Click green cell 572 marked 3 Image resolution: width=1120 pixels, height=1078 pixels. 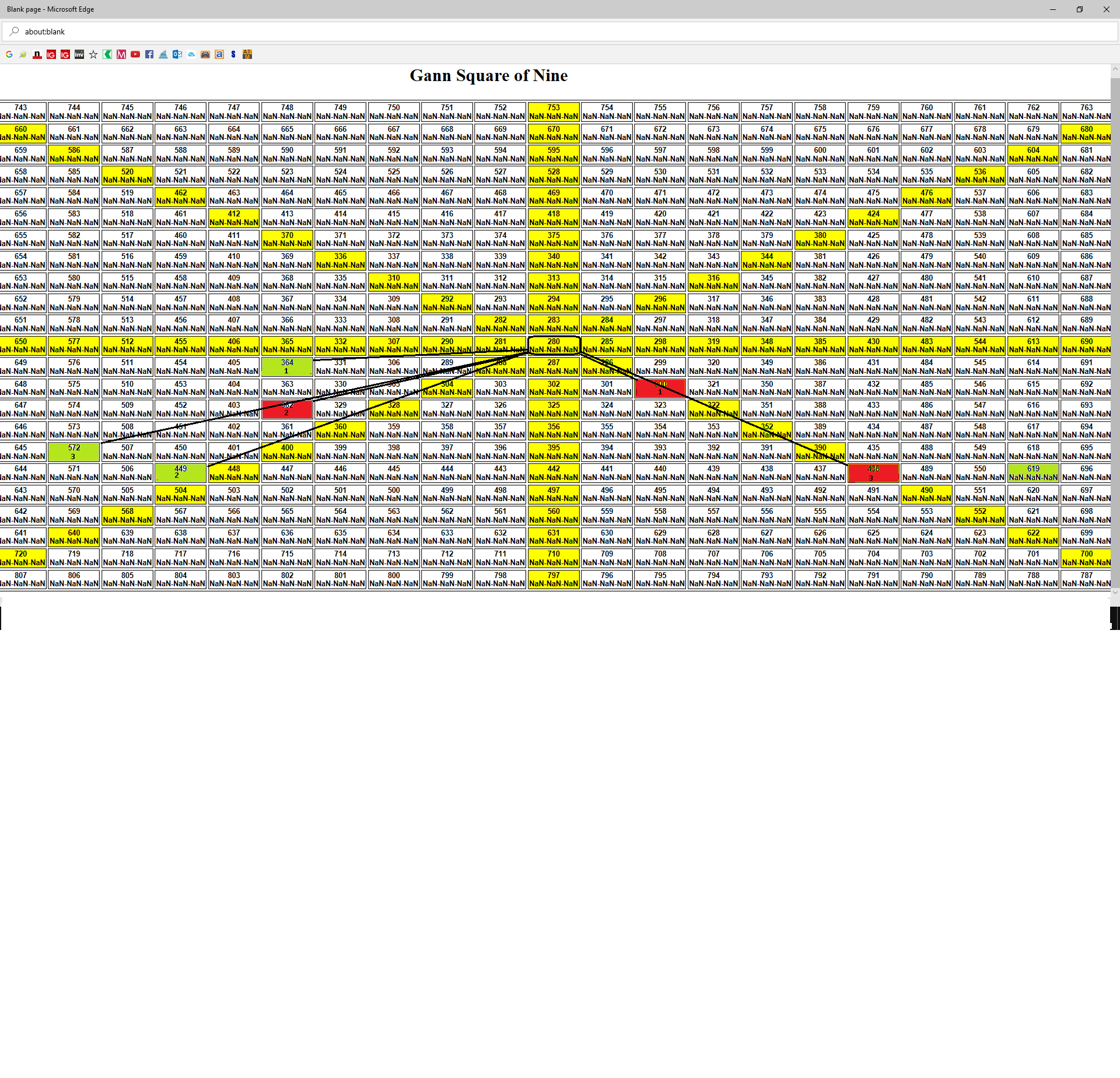pyautogui.click(x=74, y=452)
